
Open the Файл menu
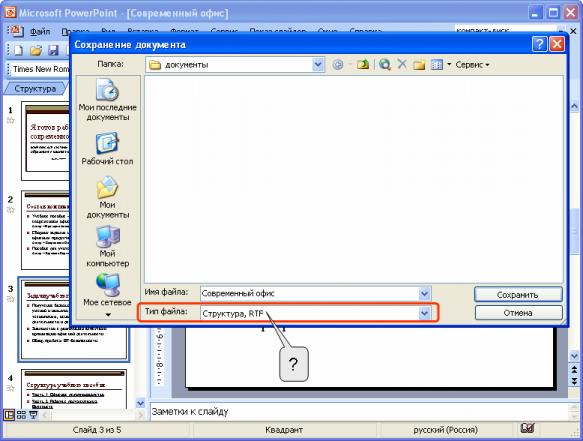point(40,32)
